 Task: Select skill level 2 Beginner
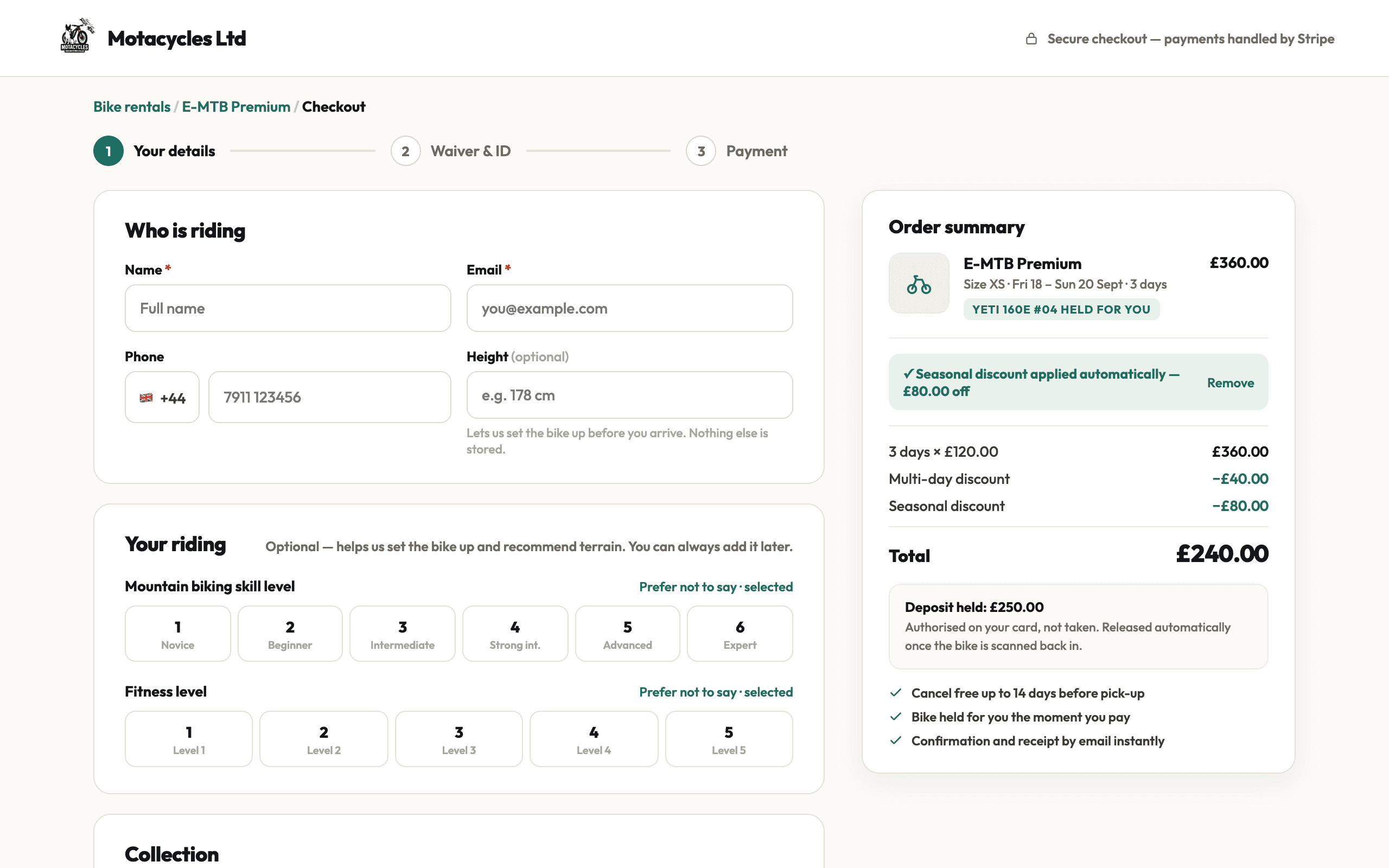290,634
